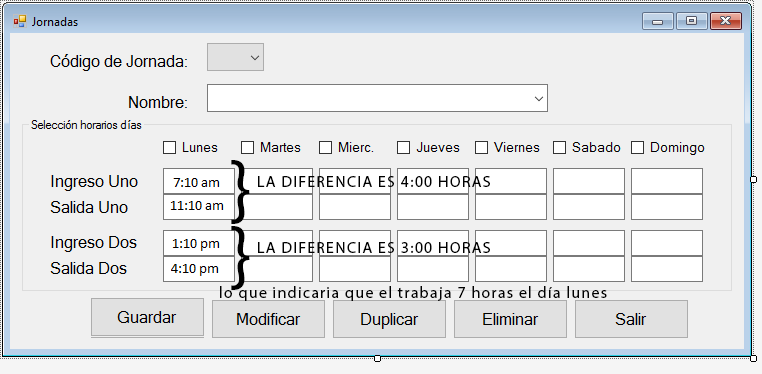Minimize the Jornadas window
Image resolution: width=762 pixels, height=374 pixels.
658,21
